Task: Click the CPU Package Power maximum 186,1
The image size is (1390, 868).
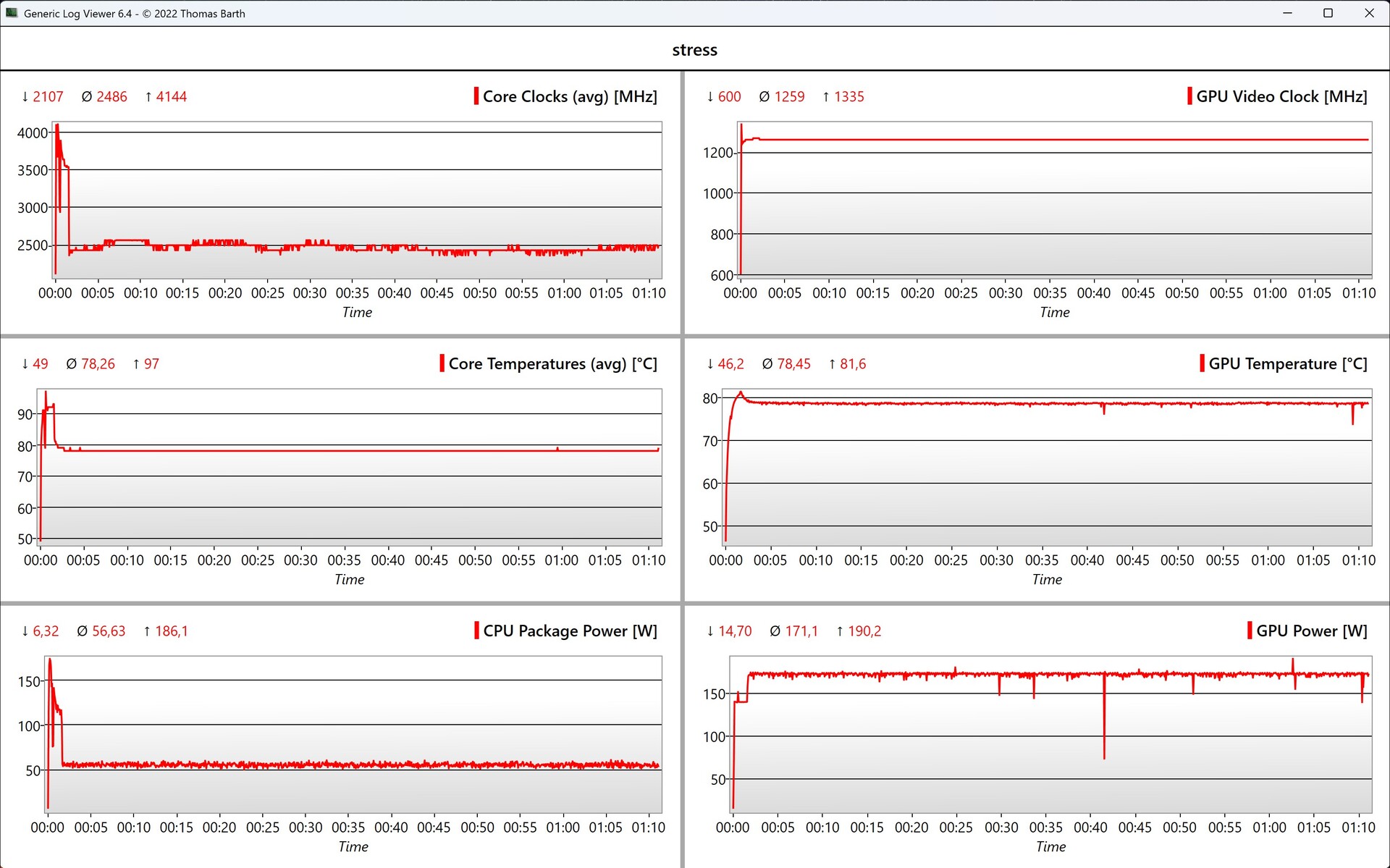Action: coord(171,631)
